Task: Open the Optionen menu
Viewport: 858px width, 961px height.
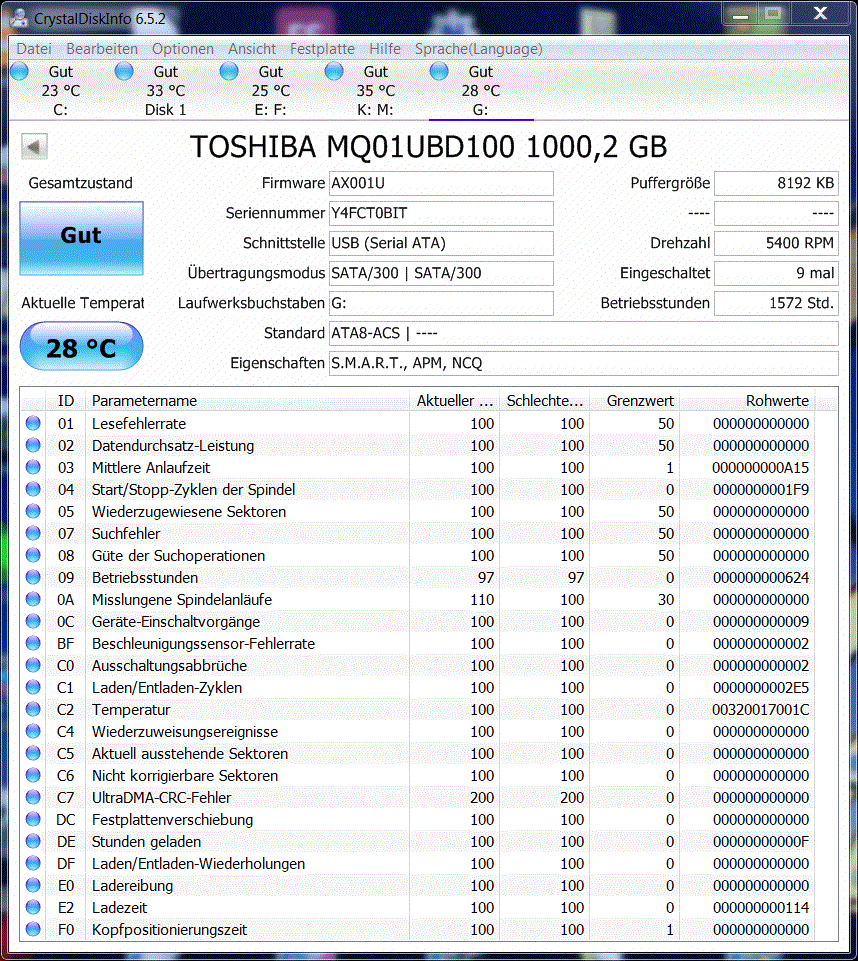Action: pos(183,48)
